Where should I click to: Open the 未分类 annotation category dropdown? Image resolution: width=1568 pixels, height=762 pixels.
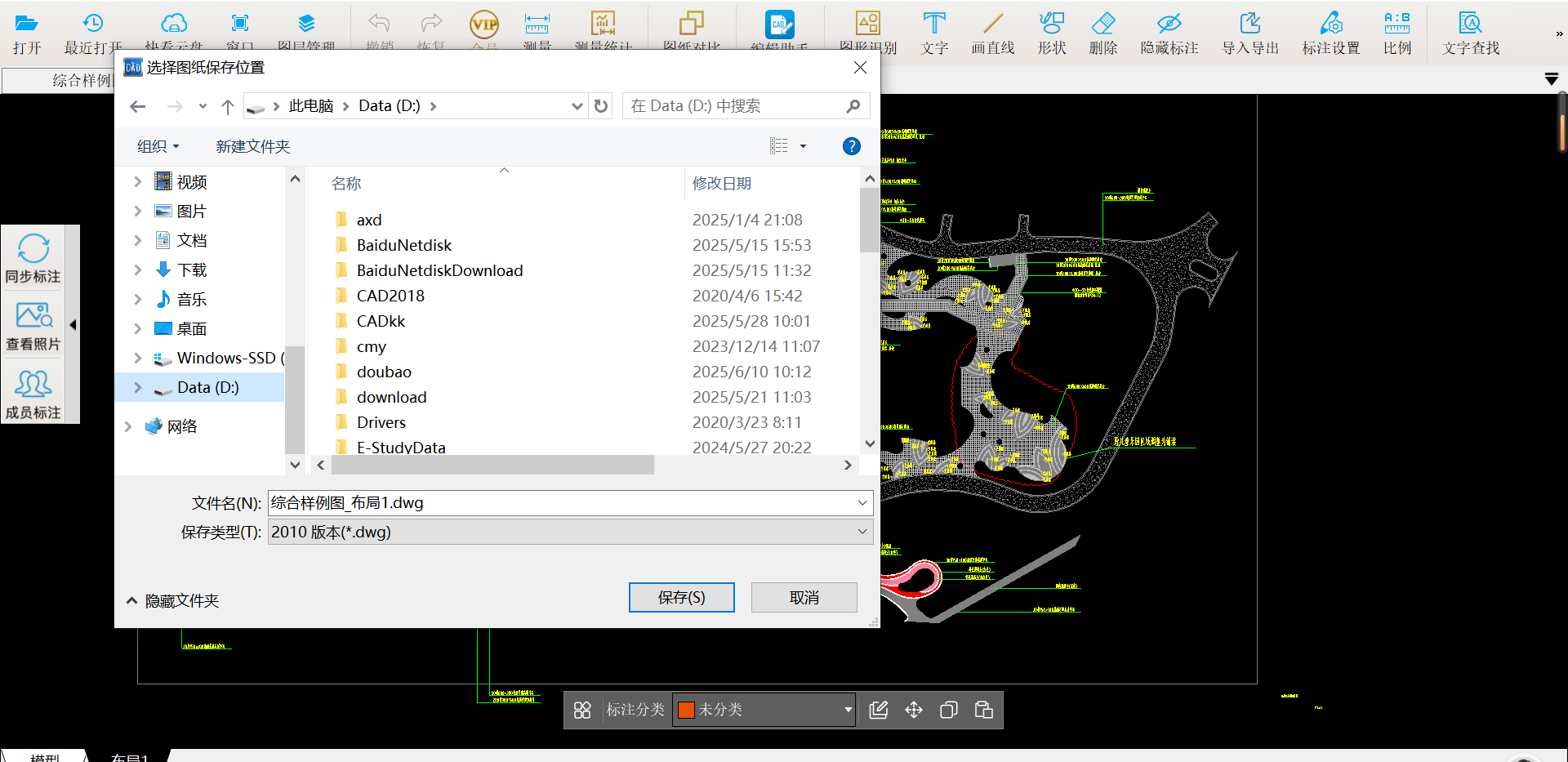pyautogui.click(x=848, y=710)
